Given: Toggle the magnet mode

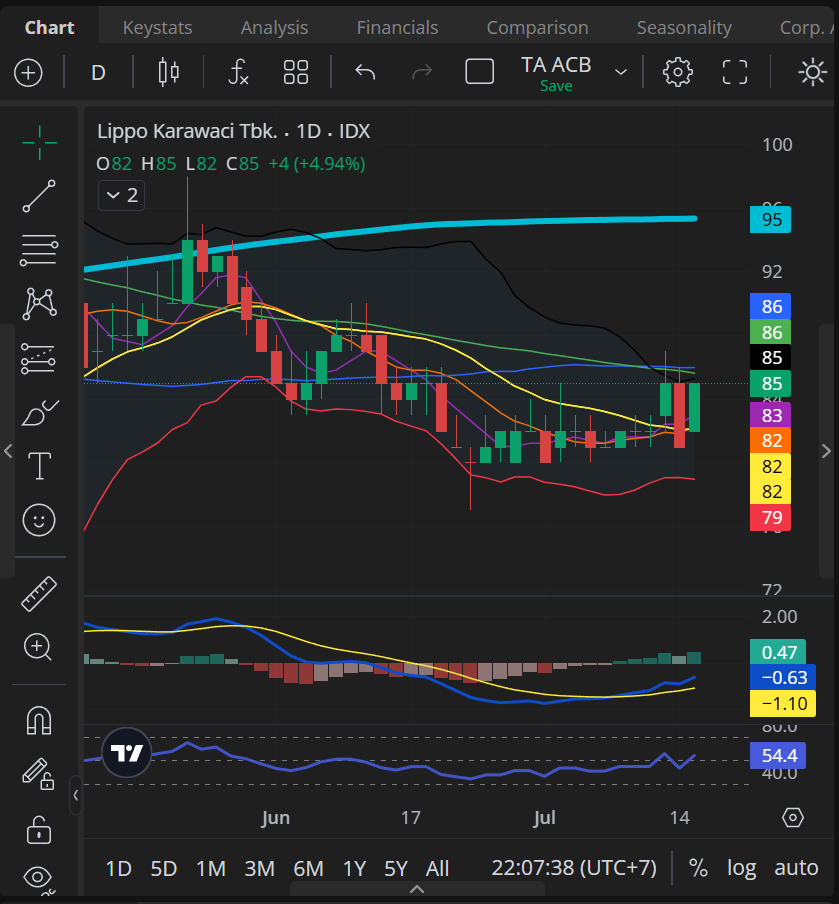Looking at the screenshot, I should (x=39, y=721).
